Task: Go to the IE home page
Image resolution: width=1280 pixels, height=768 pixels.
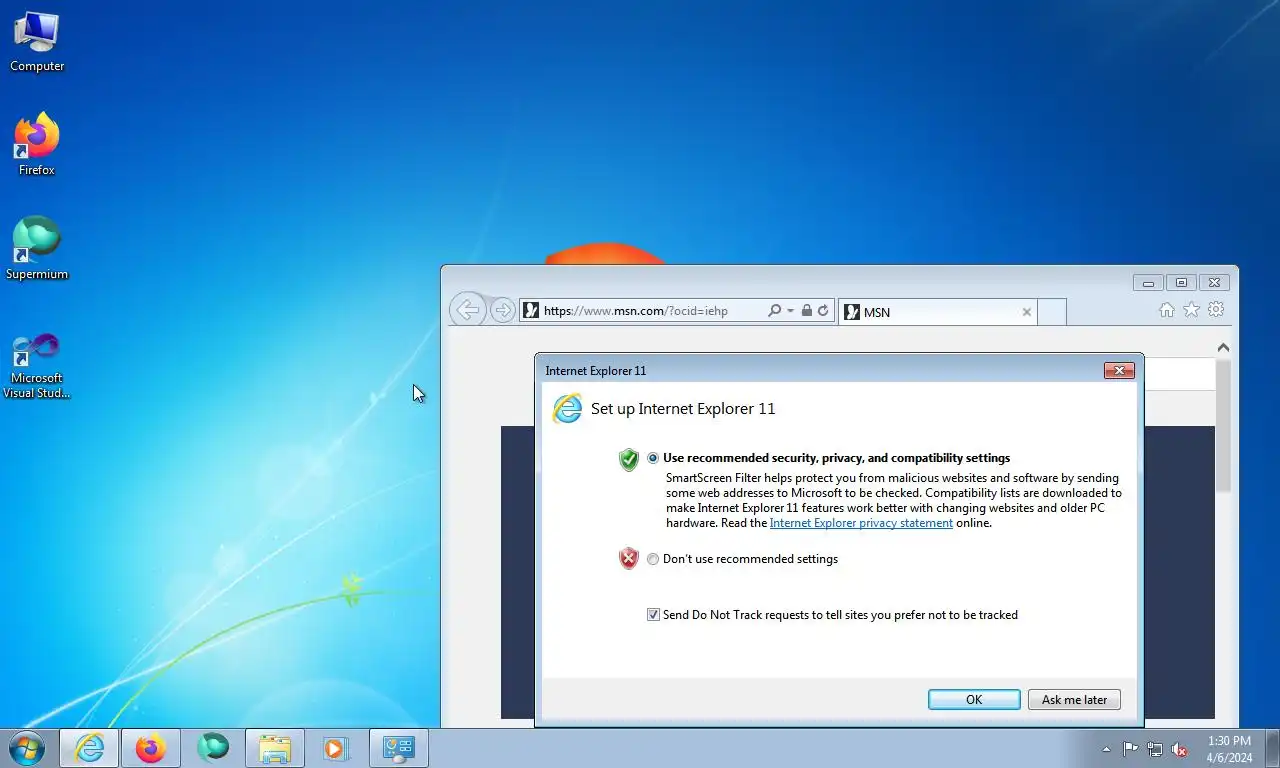Action: [x=1167, y=310]
